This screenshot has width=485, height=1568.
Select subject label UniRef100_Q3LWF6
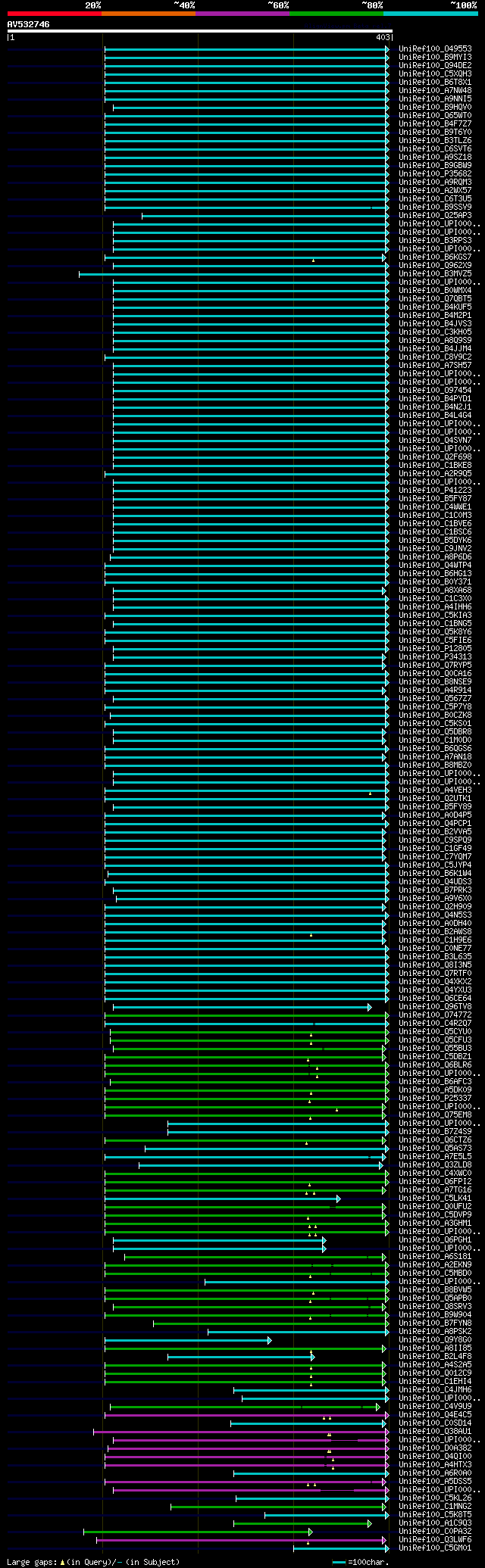tap(436, 1539)
